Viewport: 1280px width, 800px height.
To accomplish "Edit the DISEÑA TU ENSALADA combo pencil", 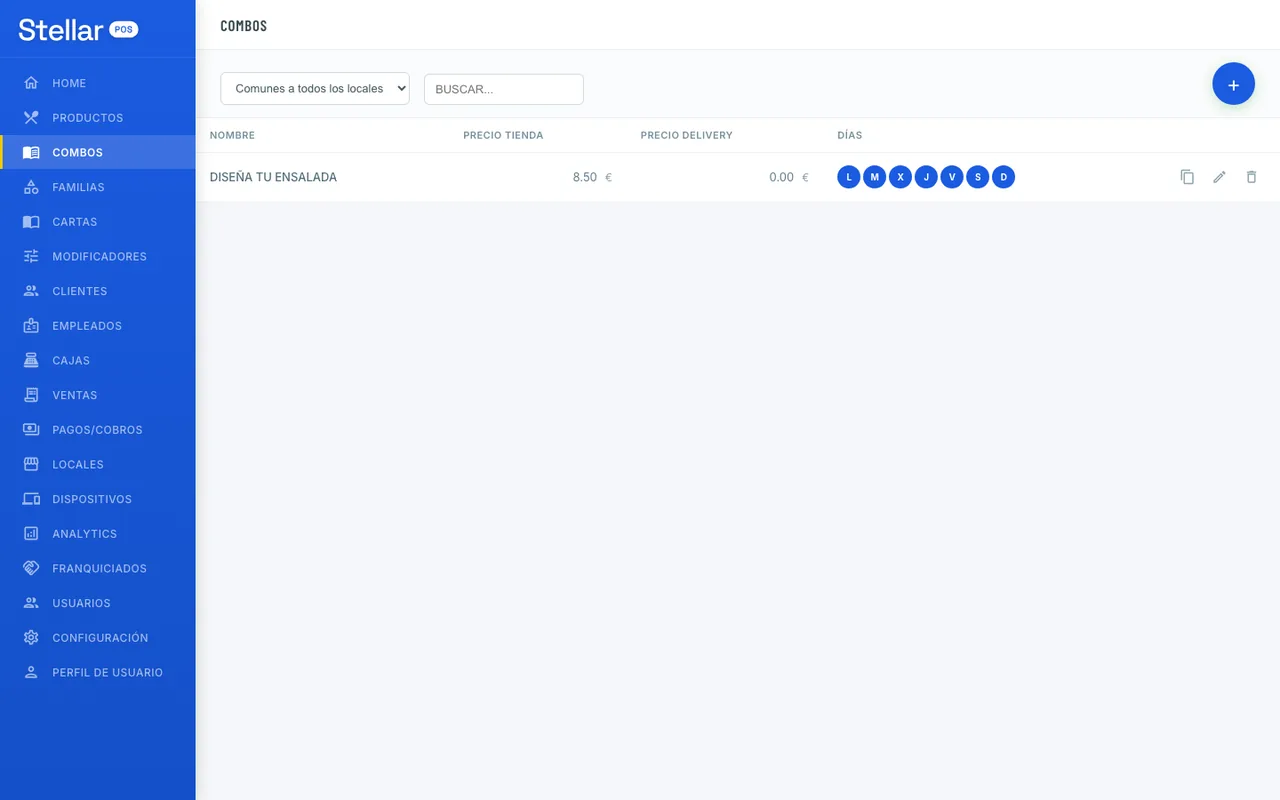I will 1219,177.
